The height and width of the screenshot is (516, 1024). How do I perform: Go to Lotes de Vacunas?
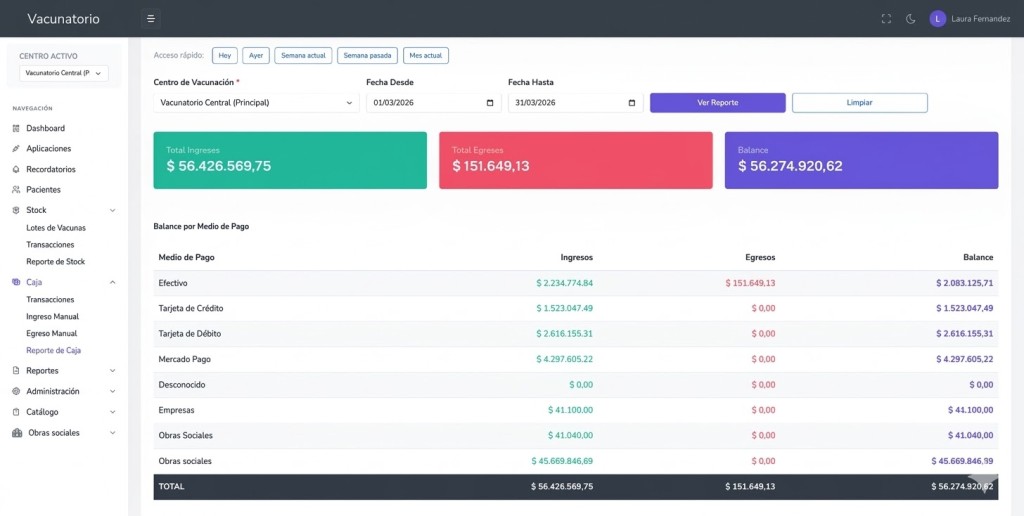click(56, 228)
